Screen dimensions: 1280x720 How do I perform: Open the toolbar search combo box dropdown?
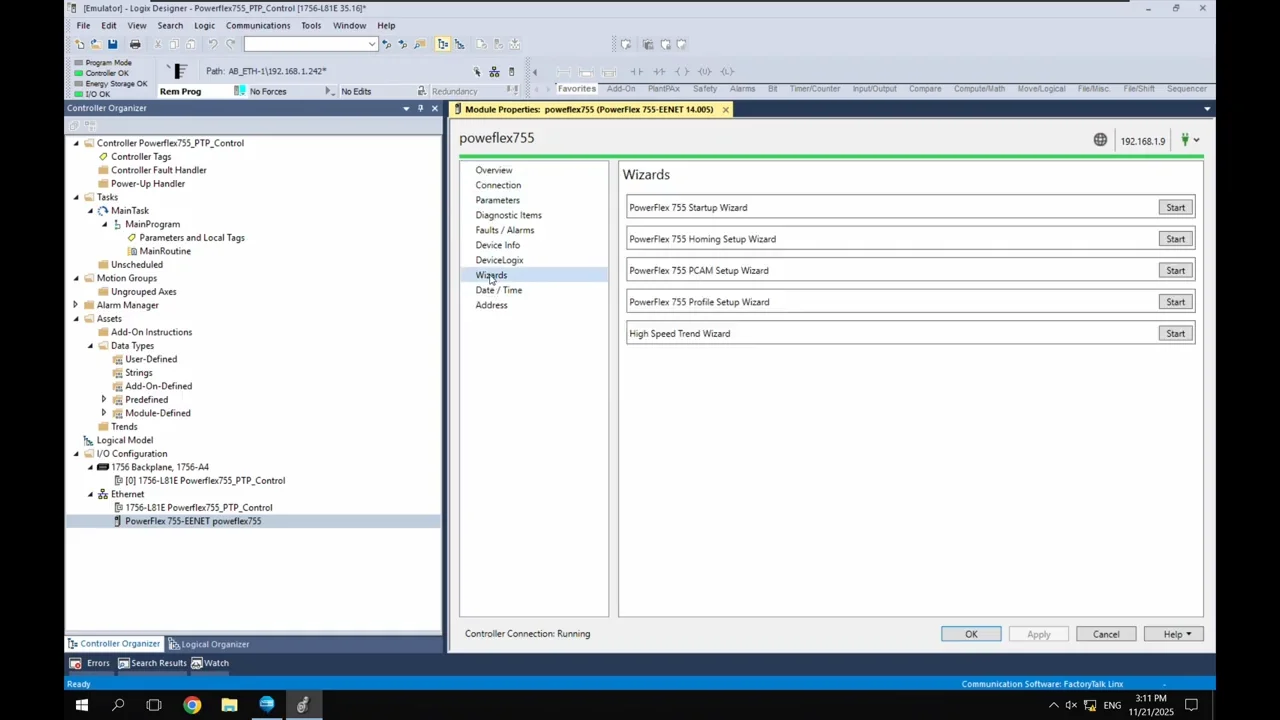(372, 44)
